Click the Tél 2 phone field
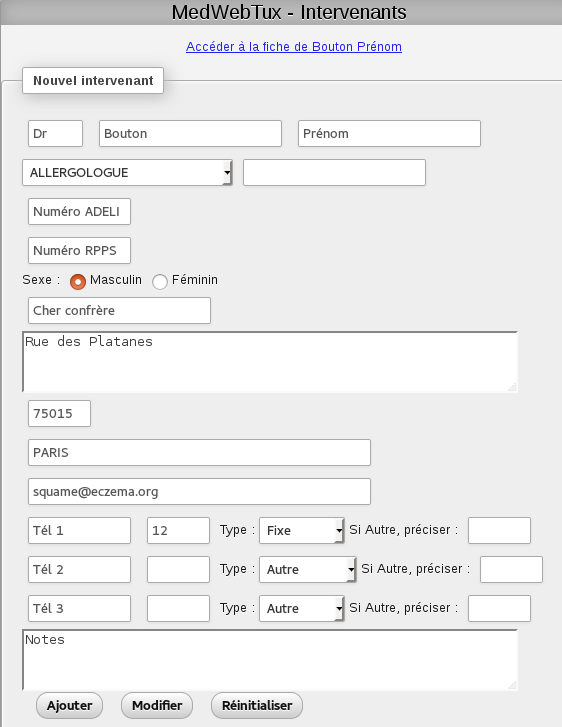The height and width of the screenshot is (727, 562). point(79,569)
